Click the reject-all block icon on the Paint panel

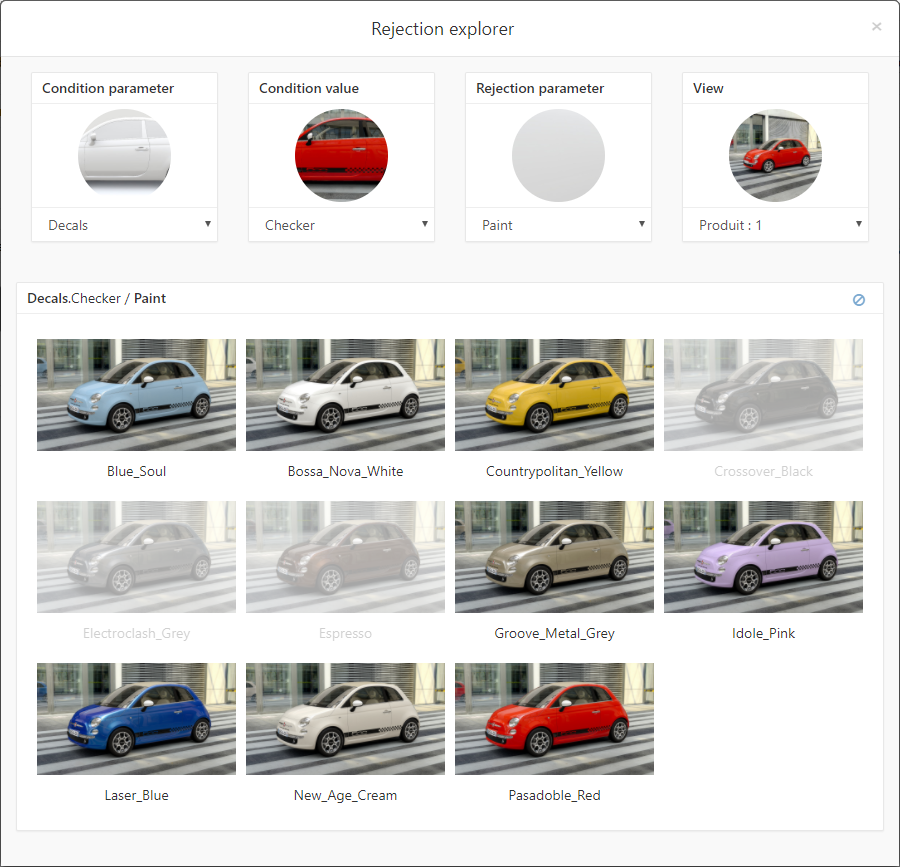pyautogui.click(x=858, y=298)
